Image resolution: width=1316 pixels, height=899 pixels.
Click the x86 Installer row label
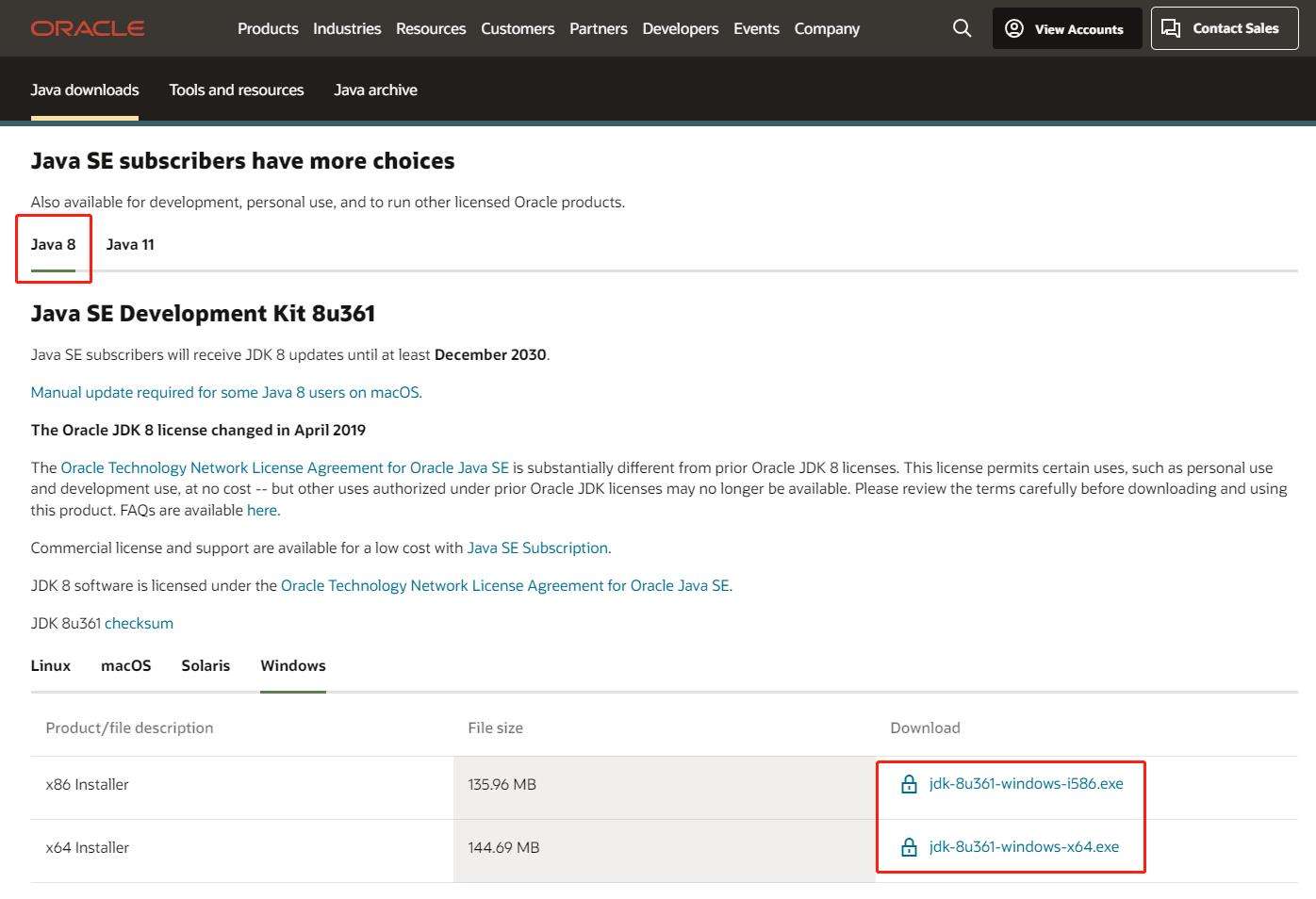coord(88,784)
